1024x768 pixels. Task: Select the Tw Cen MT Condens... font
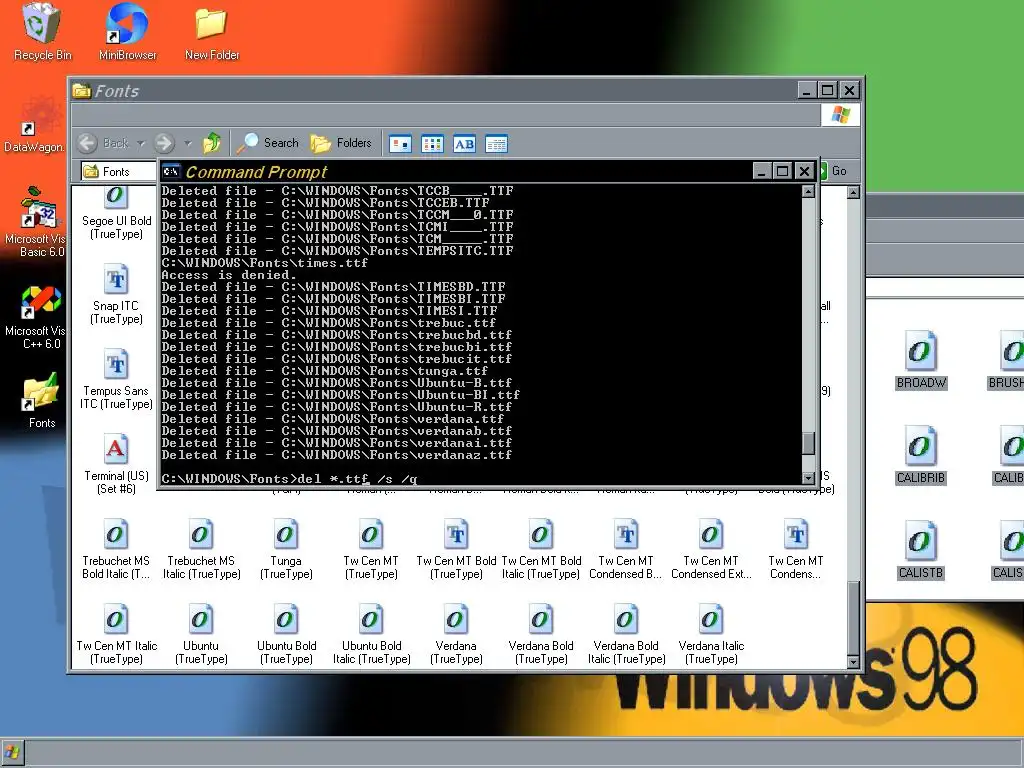pos(795,549)
